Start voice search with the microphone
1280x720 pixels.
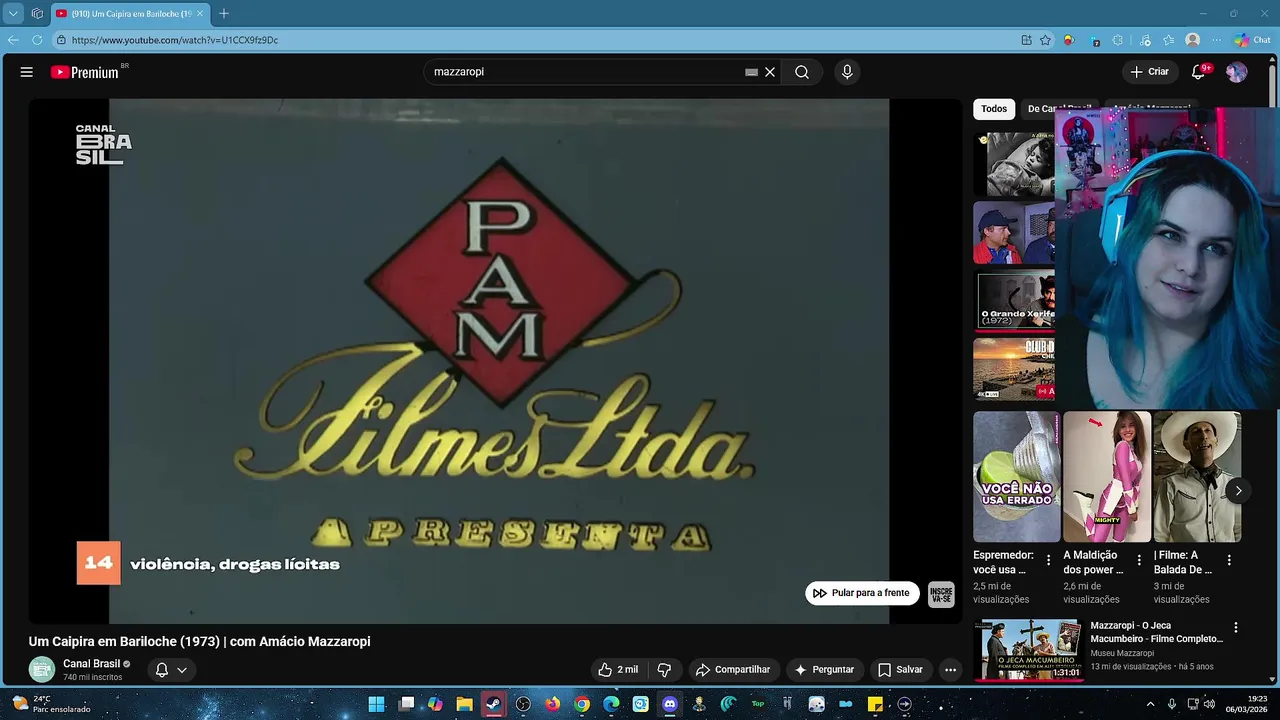point(847,72)
